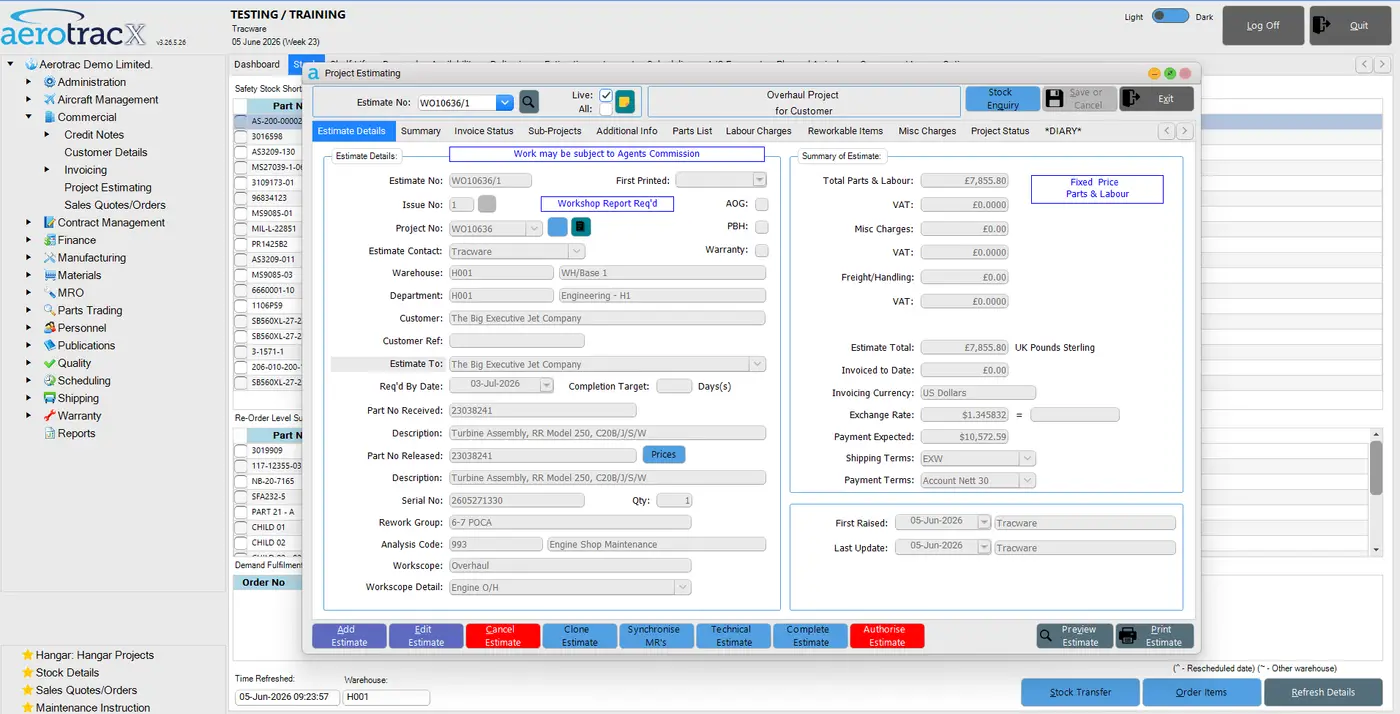Click the Reports document icon
The image size is (1400, 714).
coord(49,433)
